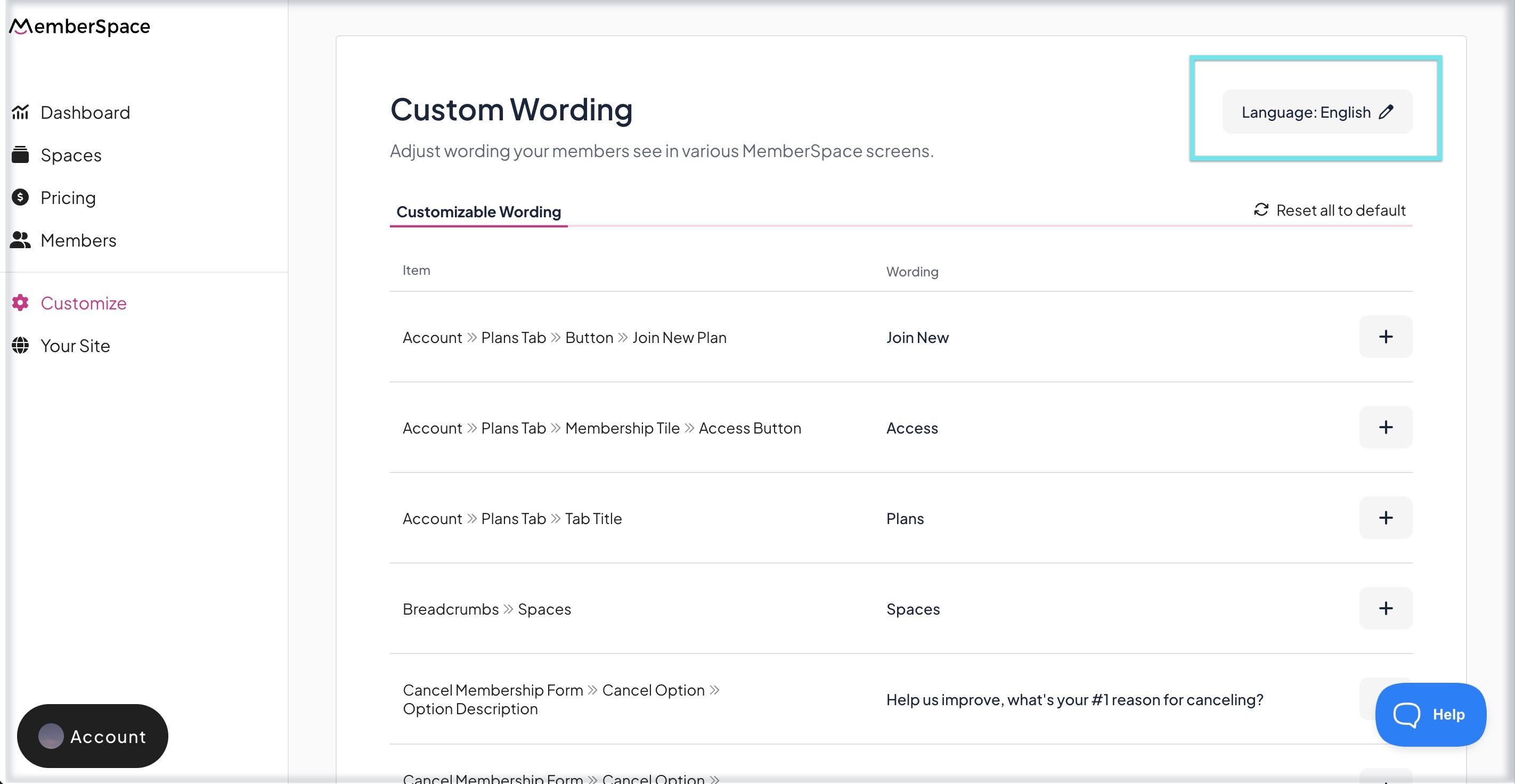
Task: Click the Customize gear icon
Action: click(20, 303)
